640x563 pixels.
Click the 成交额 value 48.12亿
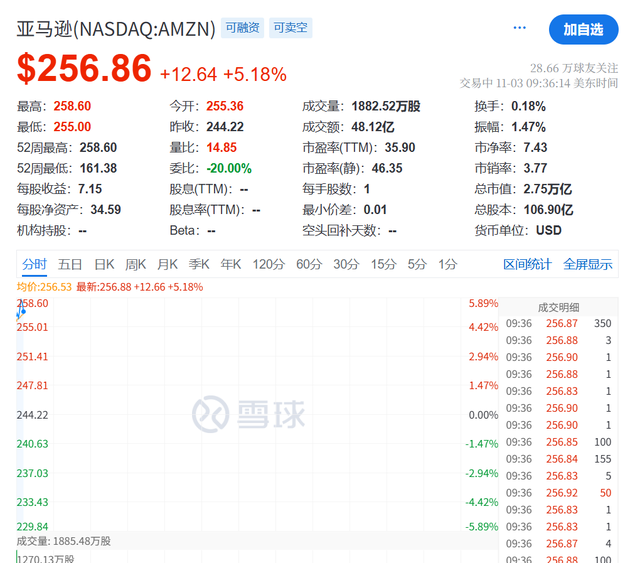[373, 127]
